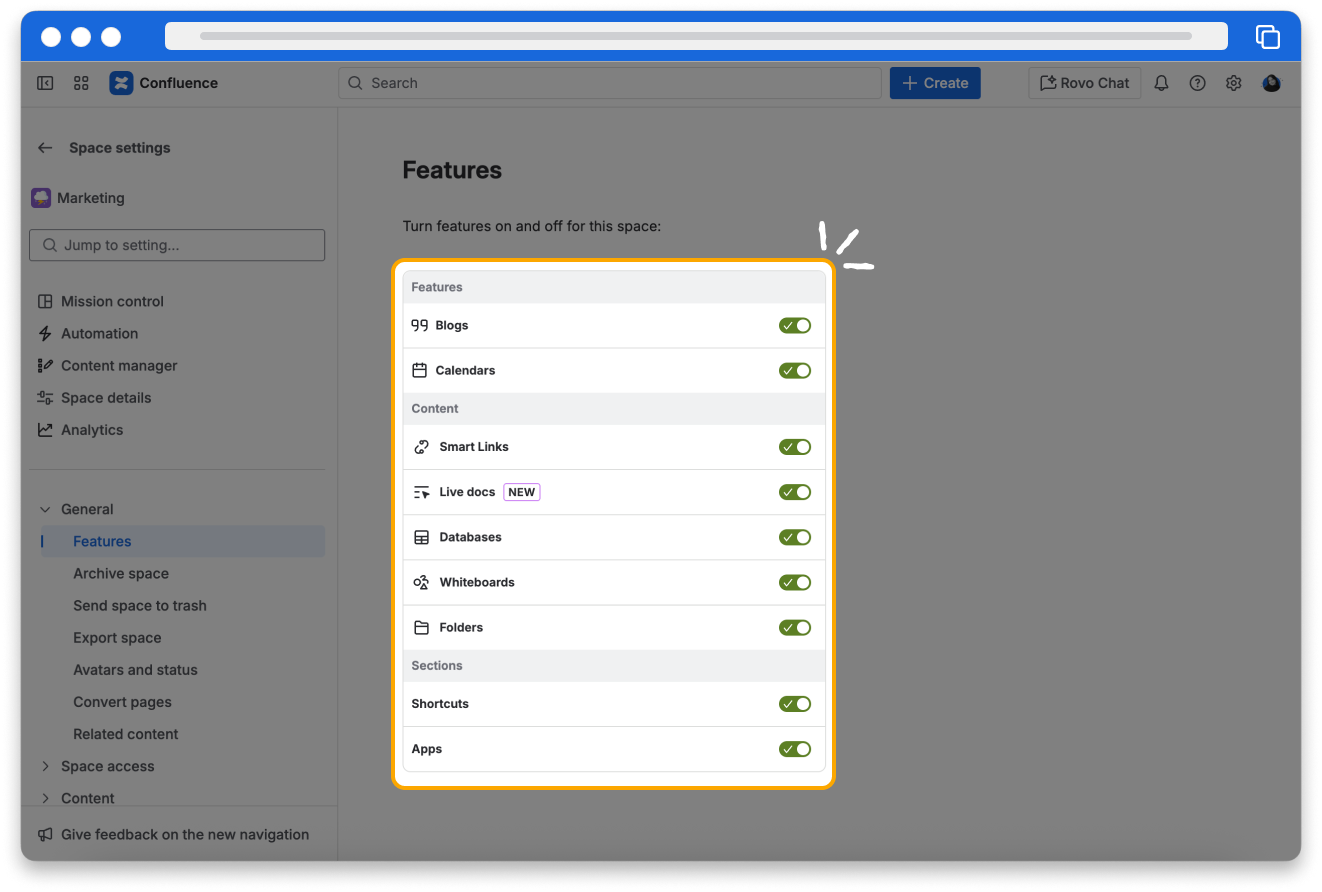The height and width of the screenshot is (892, 1322).
Task: Open Archive space in the sidebar
Action: coord(121,574)
